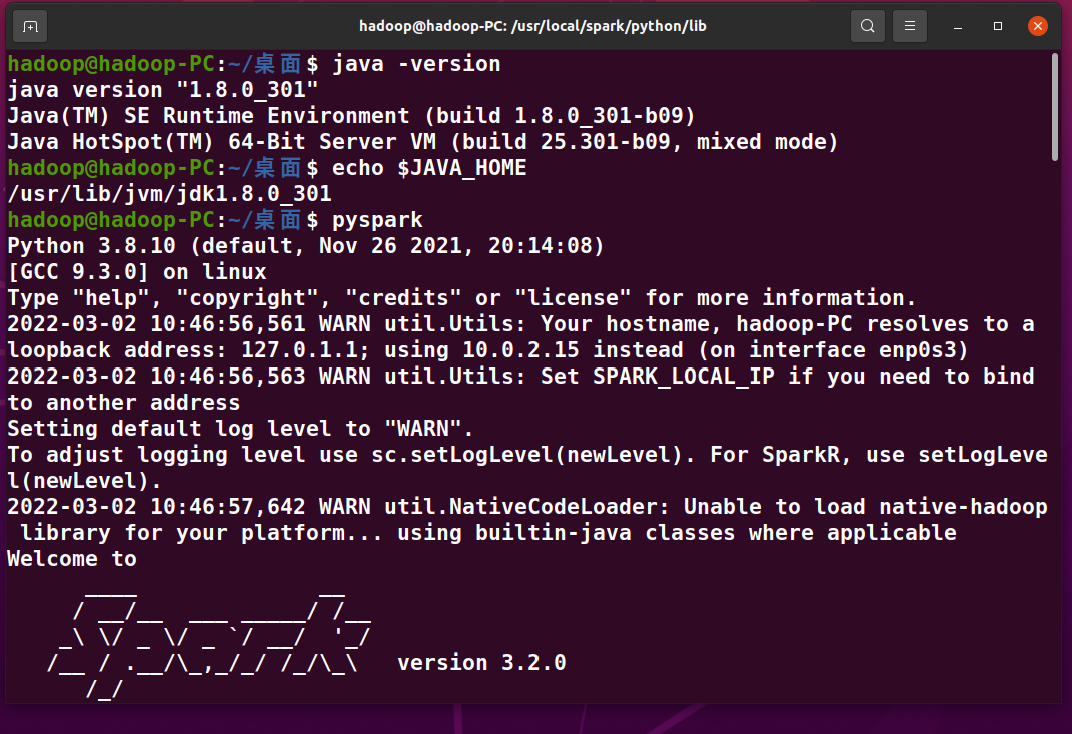Click the 'Java(TM) SE Runtime Environment' line
This screenshot has height=734, width=1072.
[351, 116]
